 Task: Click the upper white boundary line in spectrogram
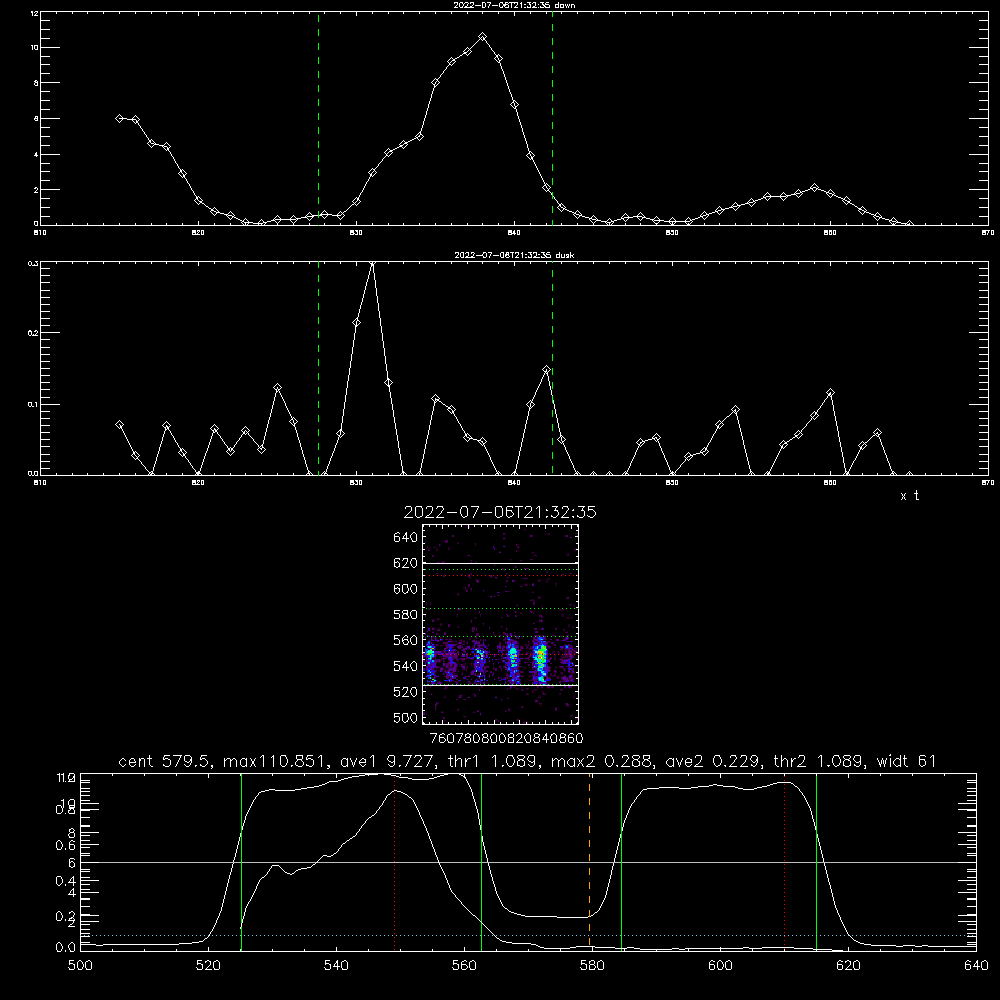click(x=501, y=564)
